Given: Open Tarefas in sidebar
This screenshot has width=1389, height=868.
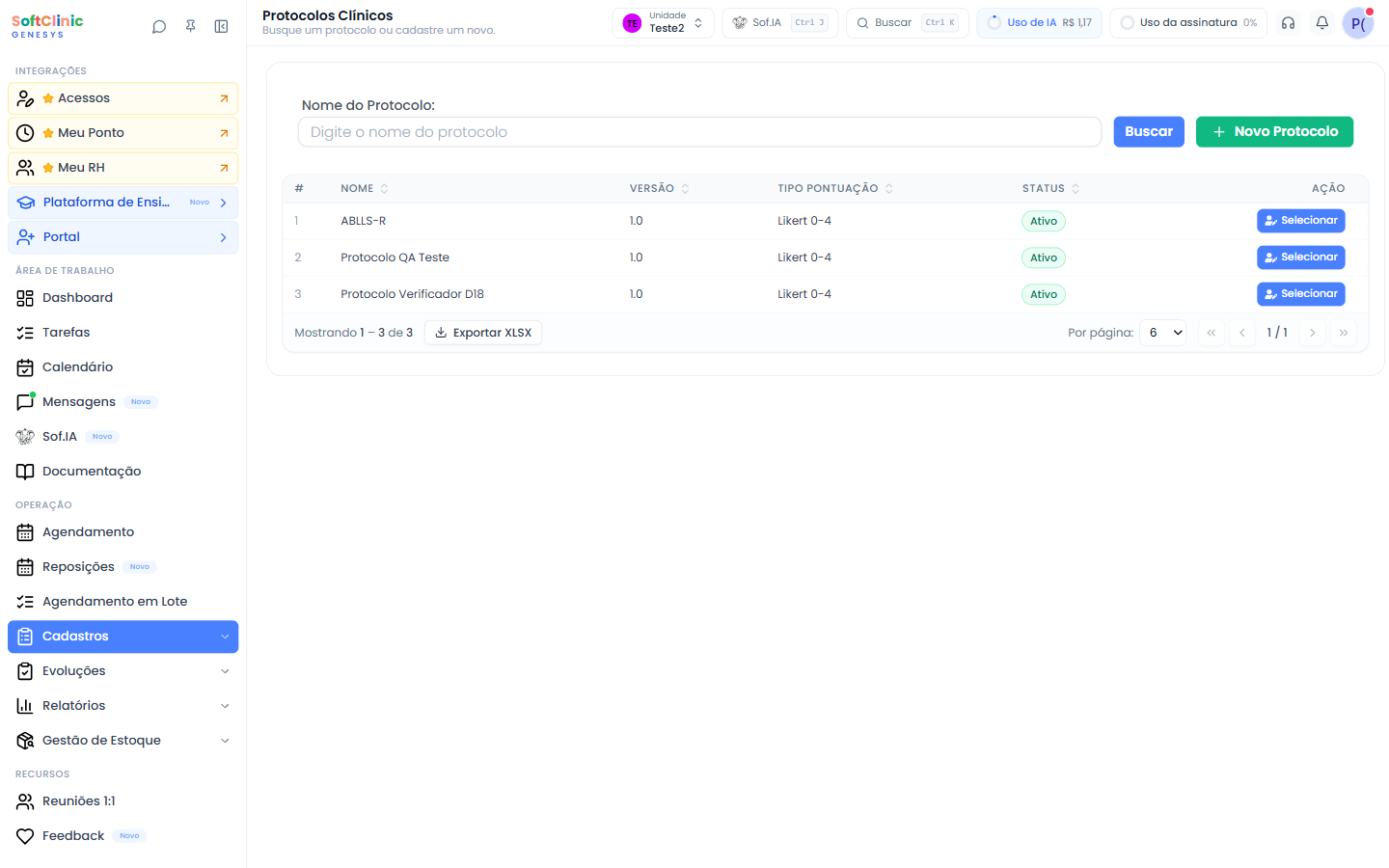Looking at the screenshot, I should click(123, 333).
